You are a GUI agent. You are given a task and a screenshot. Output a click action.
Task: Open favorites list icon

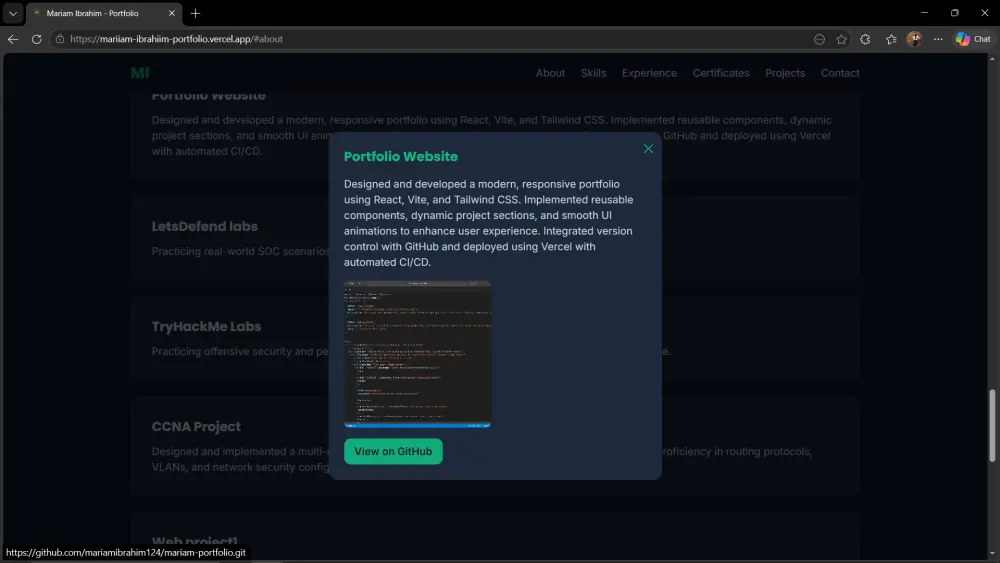891,39
